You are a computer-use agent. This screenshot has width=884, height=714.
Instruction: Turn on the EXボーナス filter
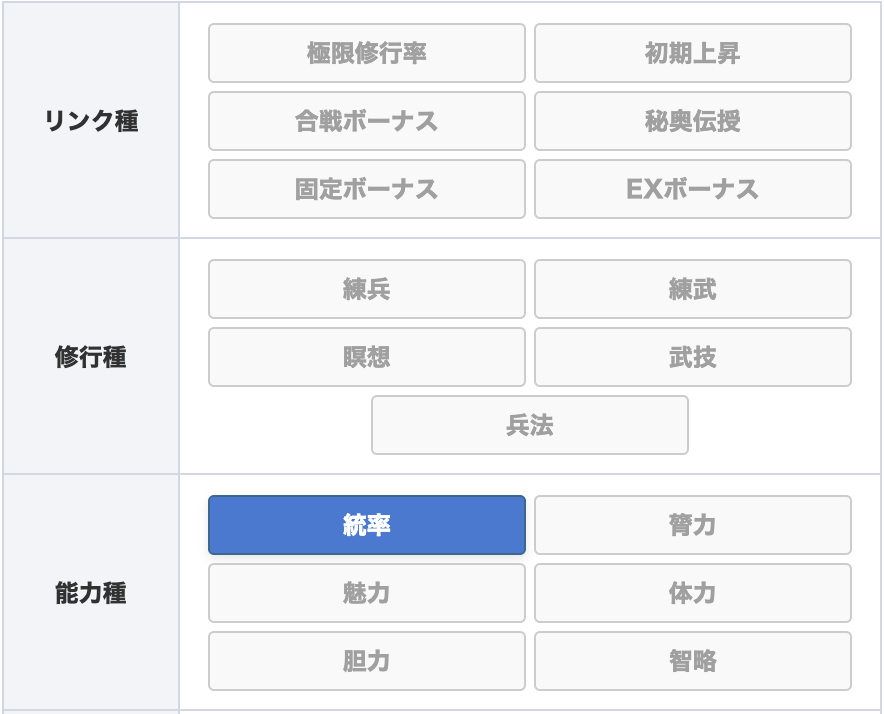(x=693, y=189)
